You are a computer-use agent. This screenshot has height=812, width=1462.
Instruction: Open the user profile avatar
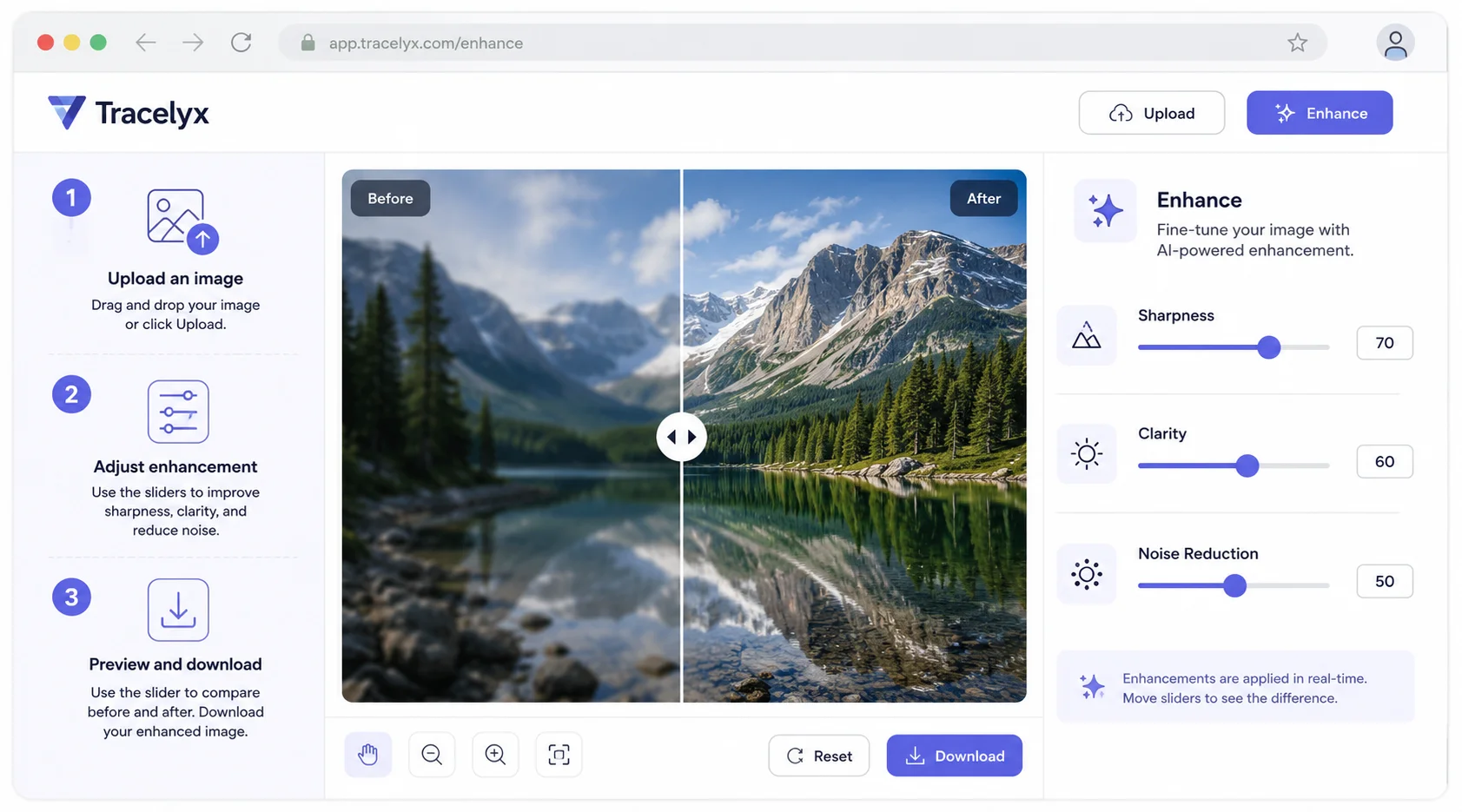tap(1395, 43)
